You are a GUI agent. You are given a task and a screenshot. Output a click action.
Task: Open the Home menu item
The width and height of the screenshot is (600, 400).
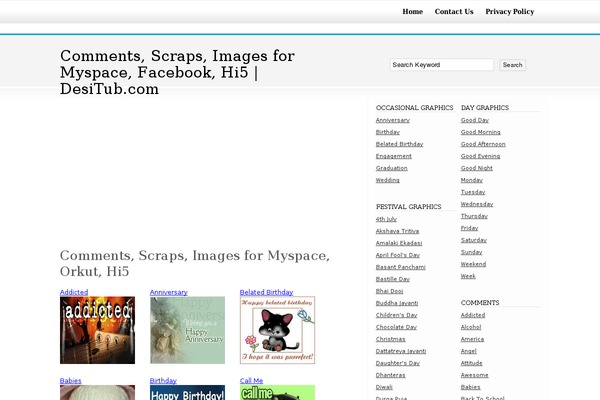pos(412,11)
